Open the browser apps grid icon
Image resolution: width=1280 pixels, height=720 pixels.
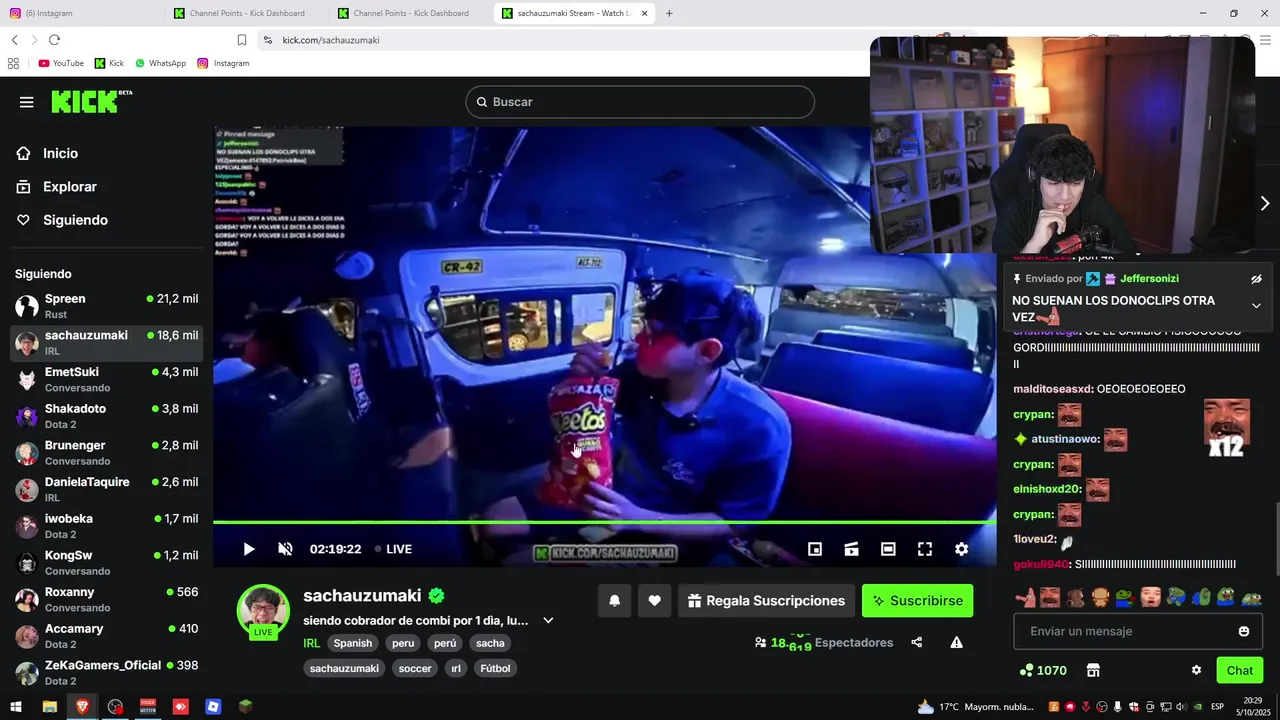pyautogui.click(x=13, y=63)
